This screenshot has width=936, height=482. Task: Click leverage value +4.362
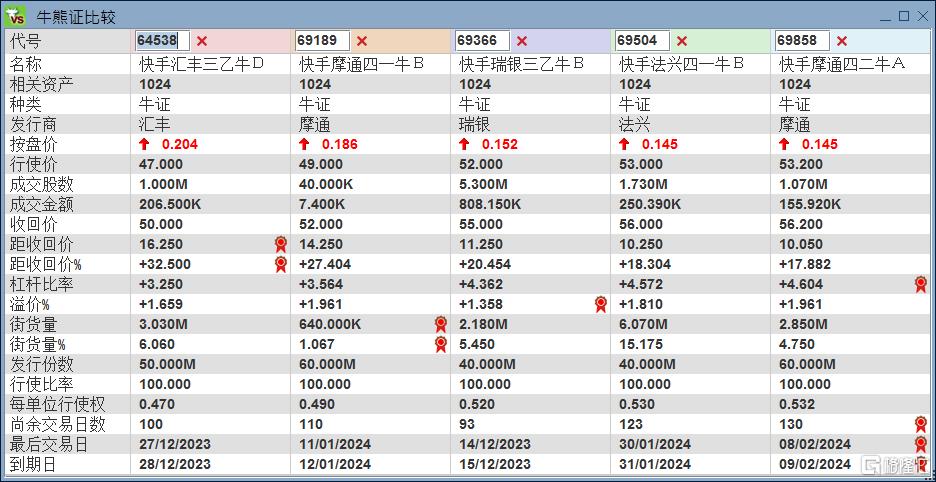[481, 284]
